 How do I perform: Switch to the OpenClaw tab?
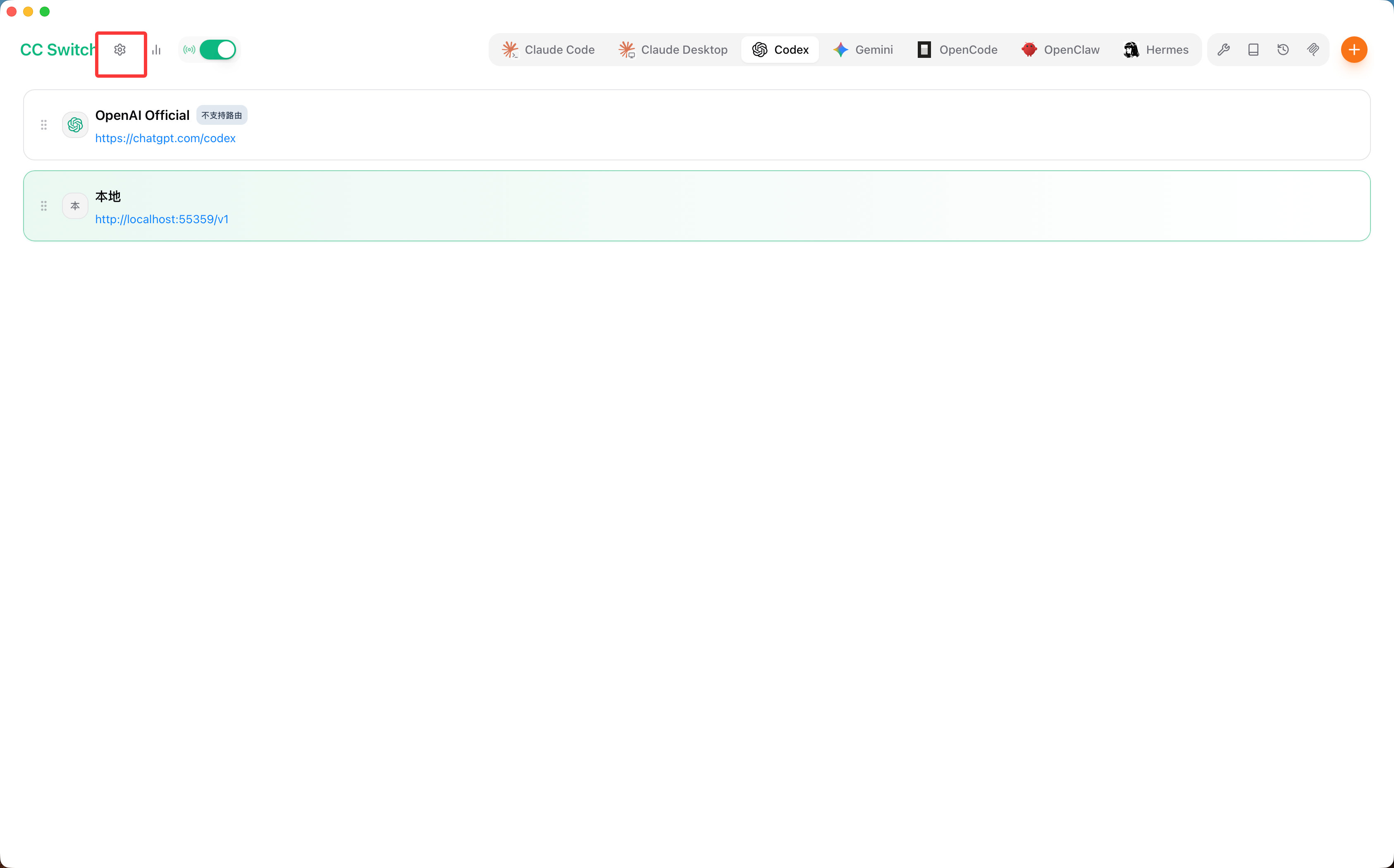[x=1060, y=50]
